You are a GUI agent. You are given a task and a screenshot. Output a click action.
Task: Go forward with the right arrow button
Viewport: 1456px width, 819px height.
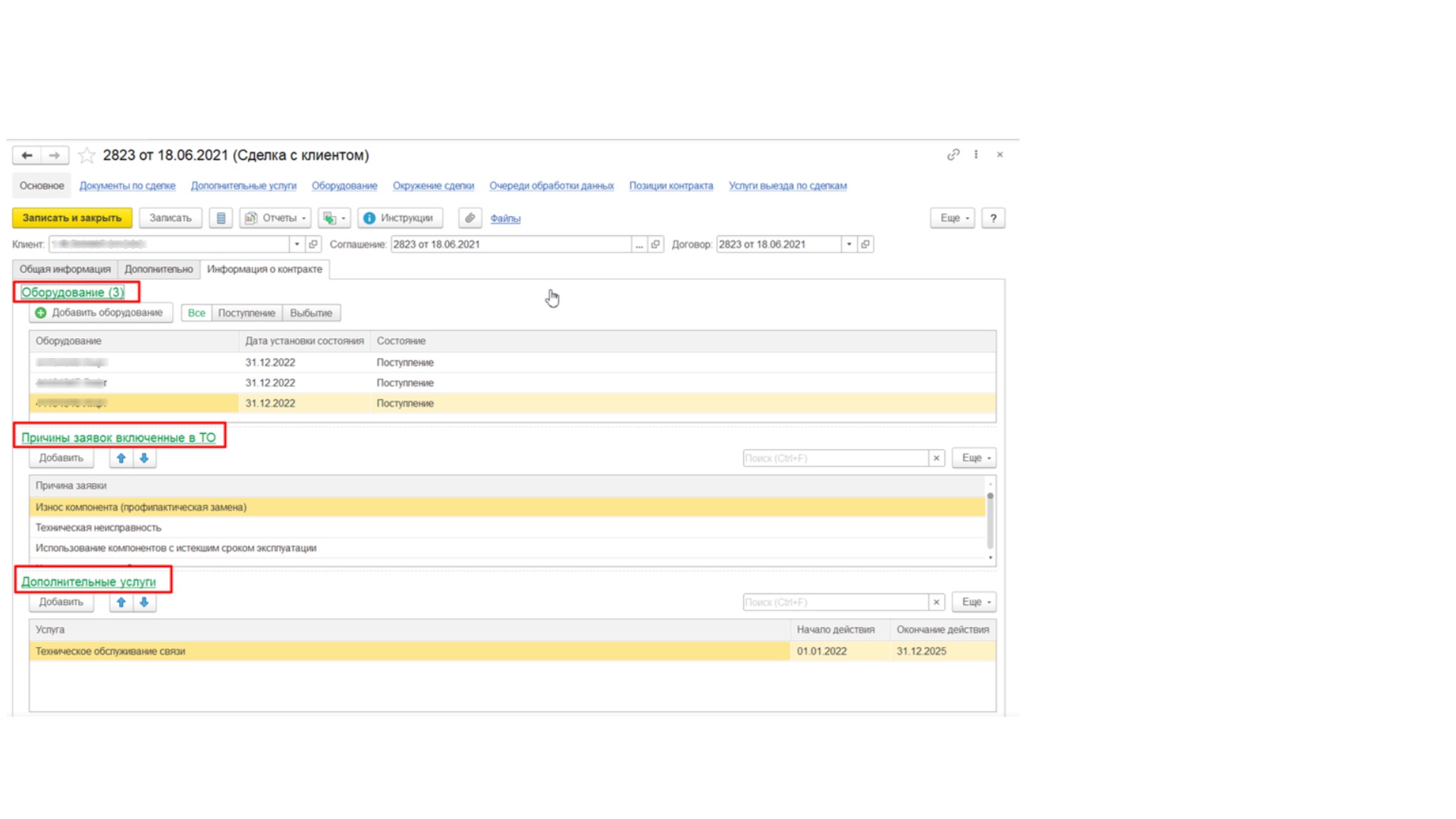[55, 155]
